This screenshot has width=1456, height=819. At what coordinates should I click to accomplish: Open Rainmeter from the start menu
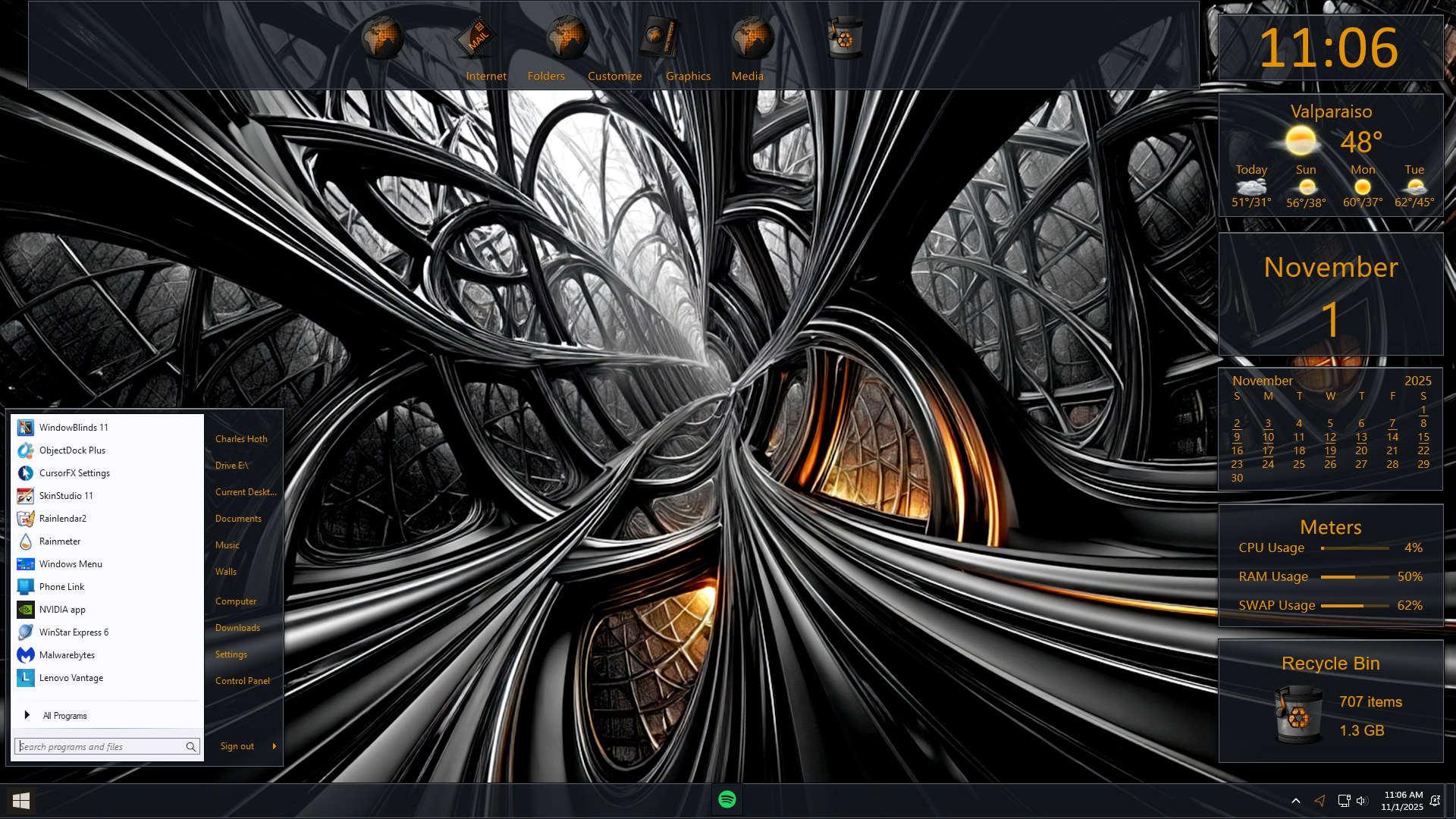60,541
